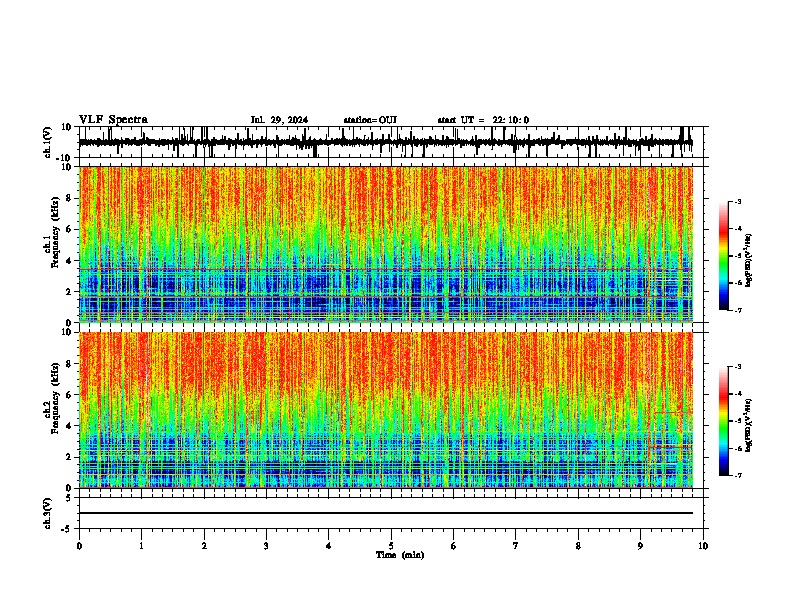The image size is (792, 612).
Task: Click time axis tick label '0'
Action: 79,546
